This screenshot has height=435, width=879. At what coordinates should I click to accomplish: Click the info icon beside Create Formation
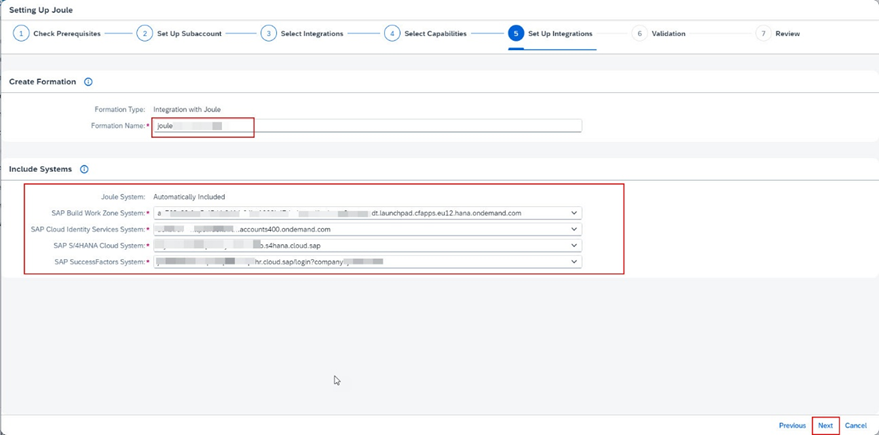click(x=88, y=82)
